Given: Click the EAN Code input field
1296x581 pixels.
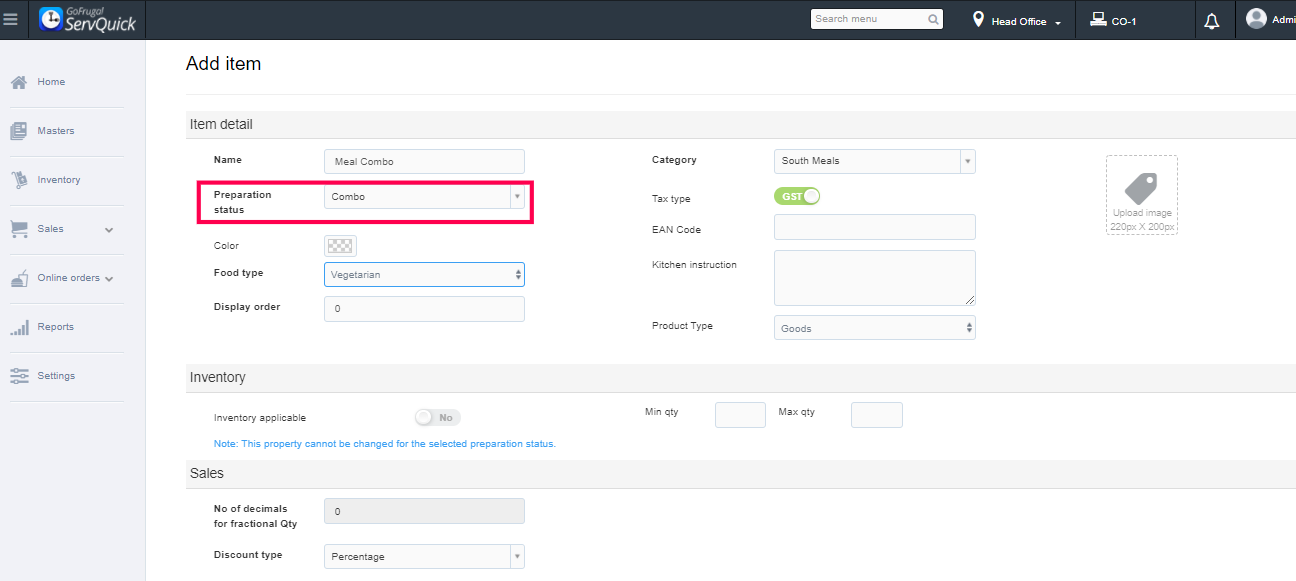Looking at the screenshot, I should [x=874, y=227].
